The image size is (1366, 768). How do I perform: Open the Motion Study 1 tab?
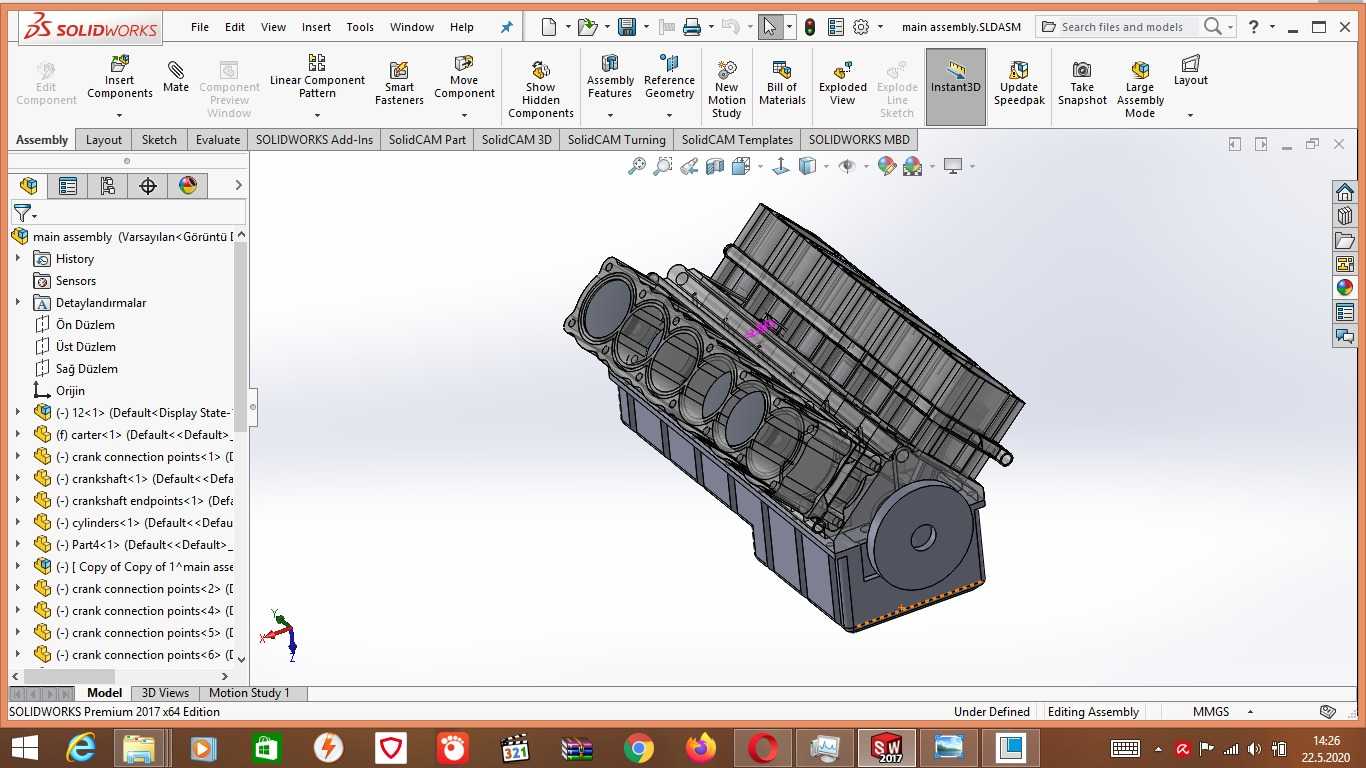point(249,693)
